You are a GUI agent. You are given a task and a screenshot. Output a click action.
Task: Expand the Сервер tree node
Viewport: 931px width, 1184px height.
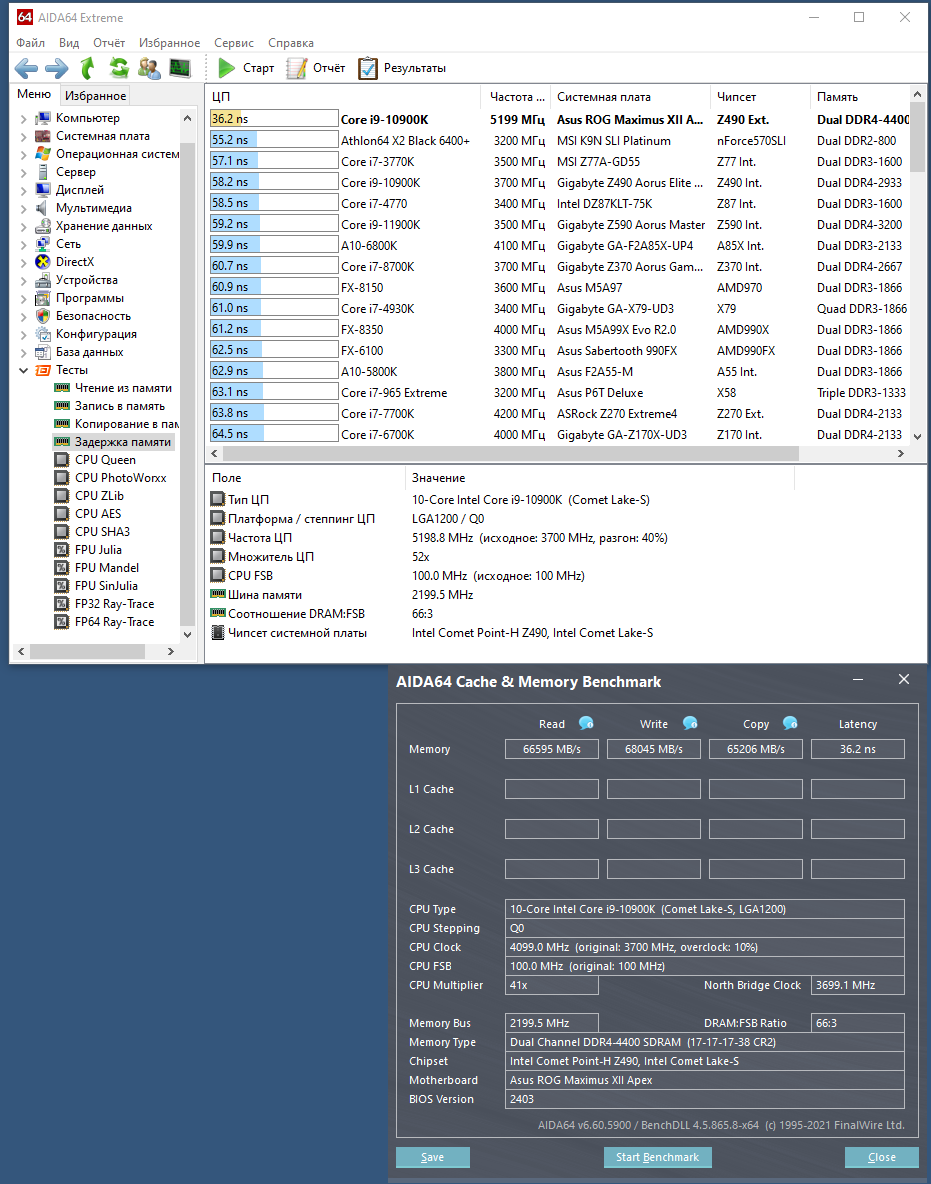pos(23,172)
